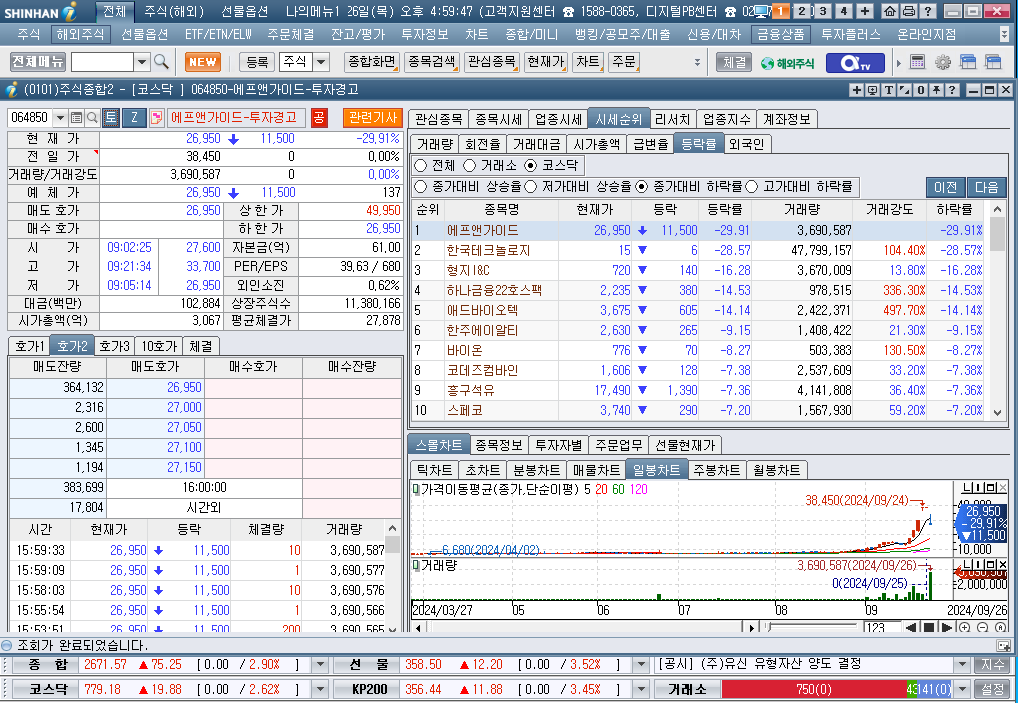Click the 토 icon button
Viewport: 1018px width, 703px height.
coord(111,117)
